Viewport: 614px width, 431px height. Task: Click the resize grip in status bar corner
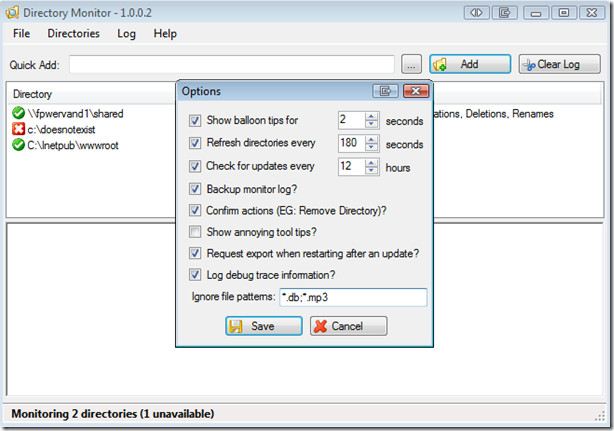[600, 417]
